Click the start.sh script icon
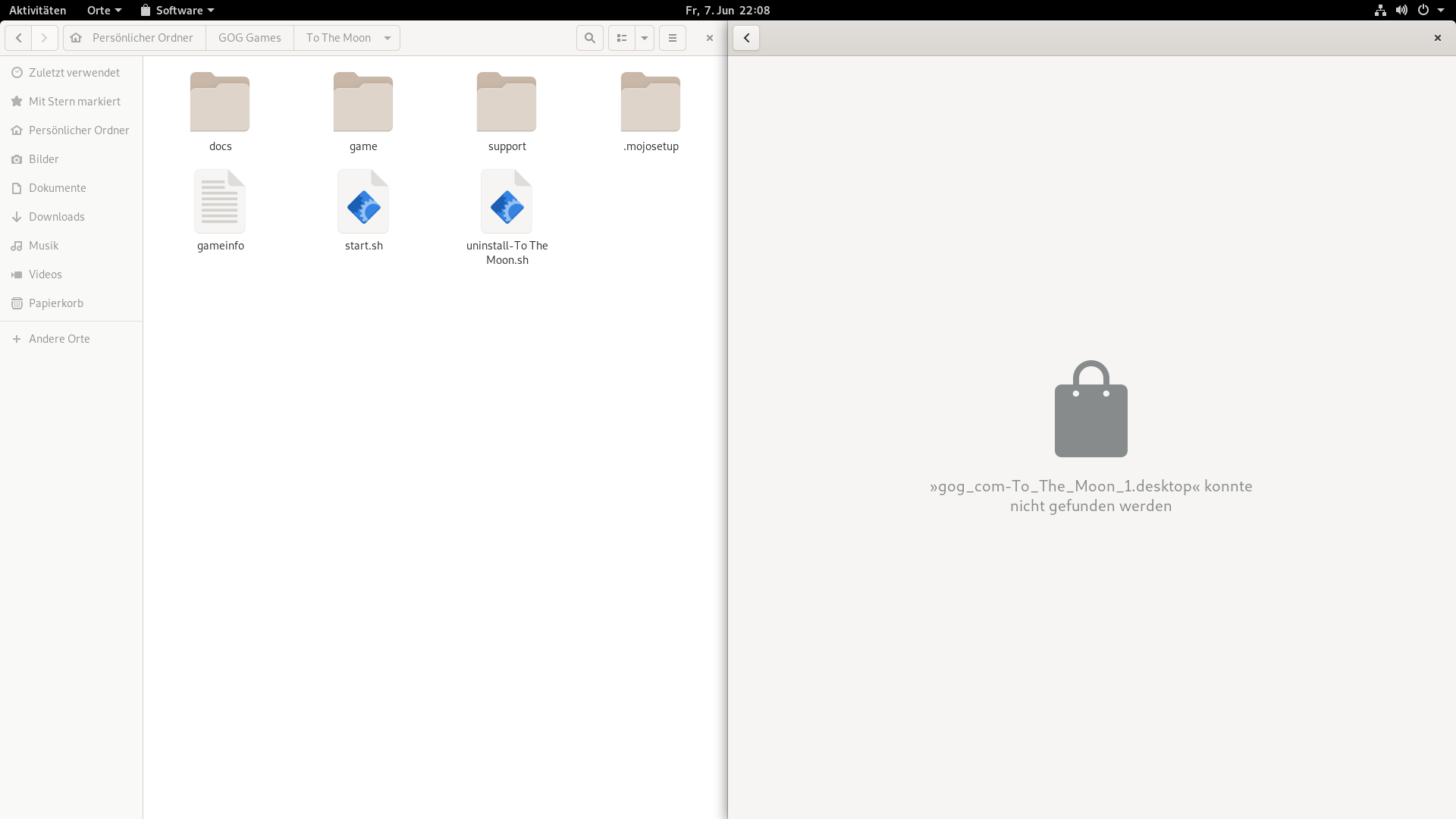 pos(363,202)
